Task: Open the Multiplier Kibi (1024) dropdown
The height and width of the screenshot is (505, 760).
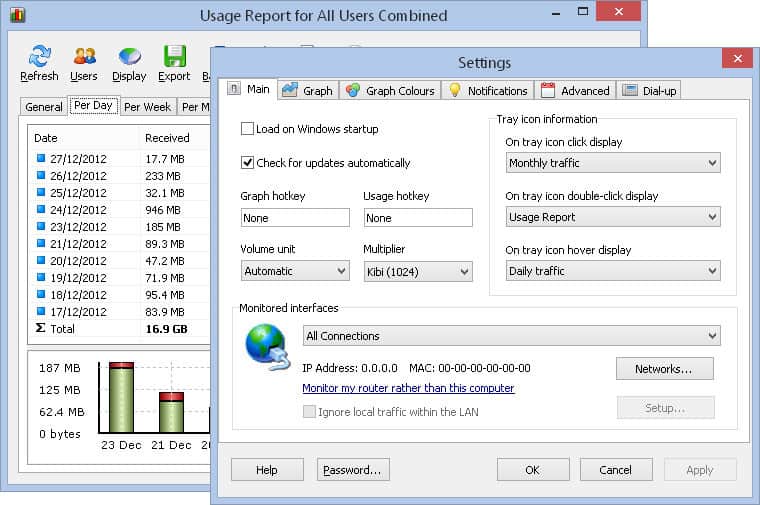Action: point(418,271)
